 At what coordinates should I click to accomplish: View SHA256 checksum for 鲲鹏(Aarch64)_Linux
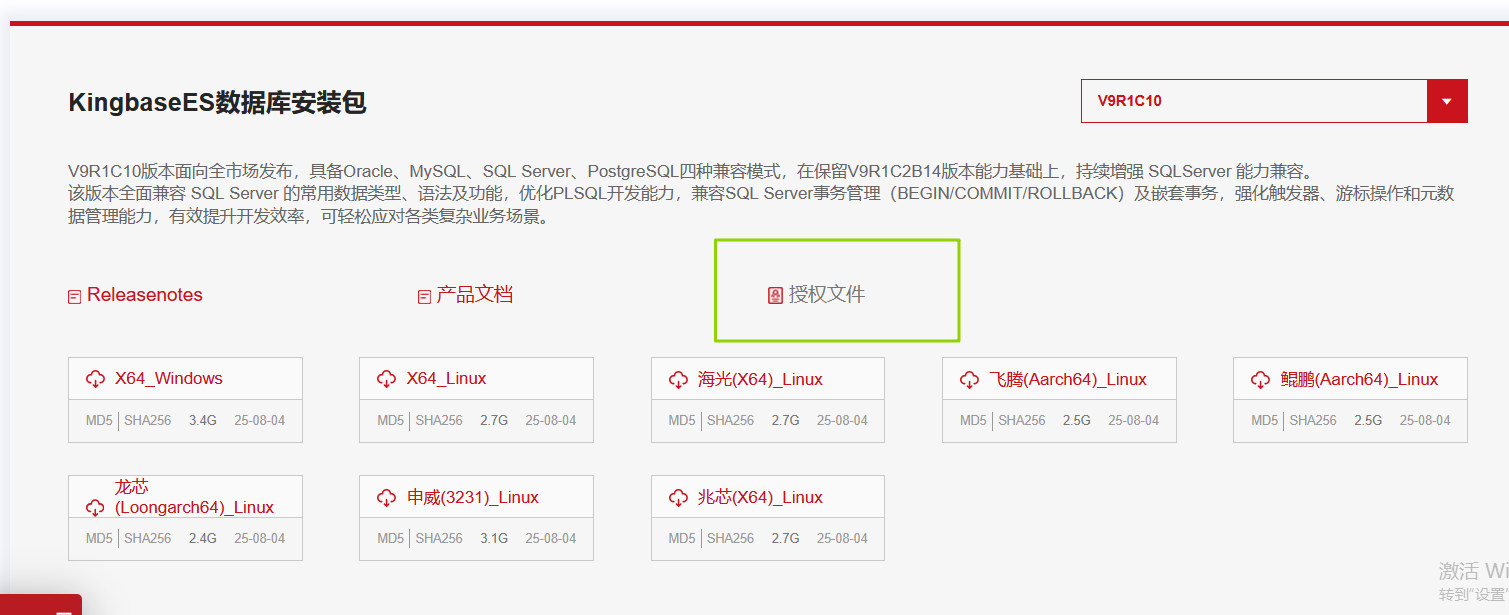pyautogui.click(x=1313, y=420)
